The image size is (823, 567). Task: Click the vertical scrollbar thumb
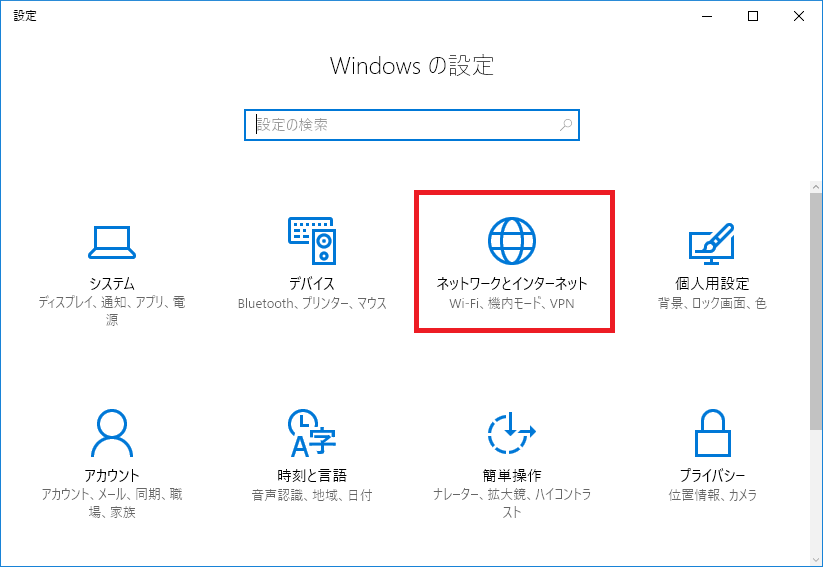tap(816, 311)
